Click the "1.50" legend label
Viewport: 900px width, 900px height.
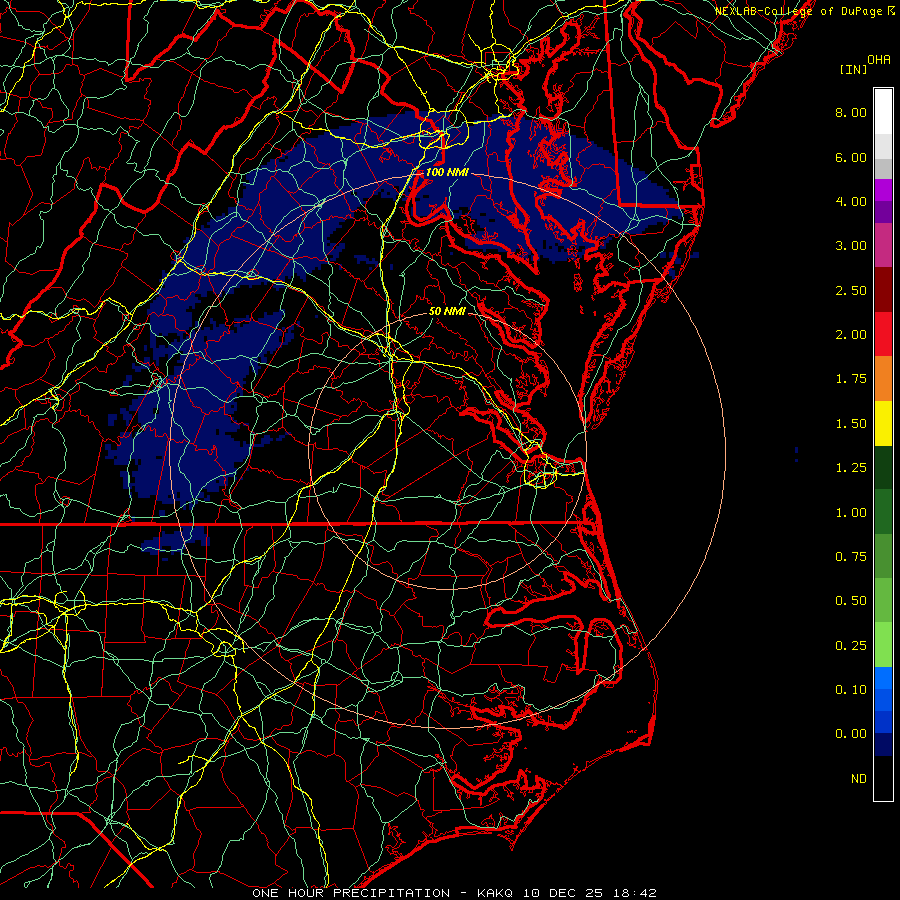pyautogui.click(x=851, y=424)
